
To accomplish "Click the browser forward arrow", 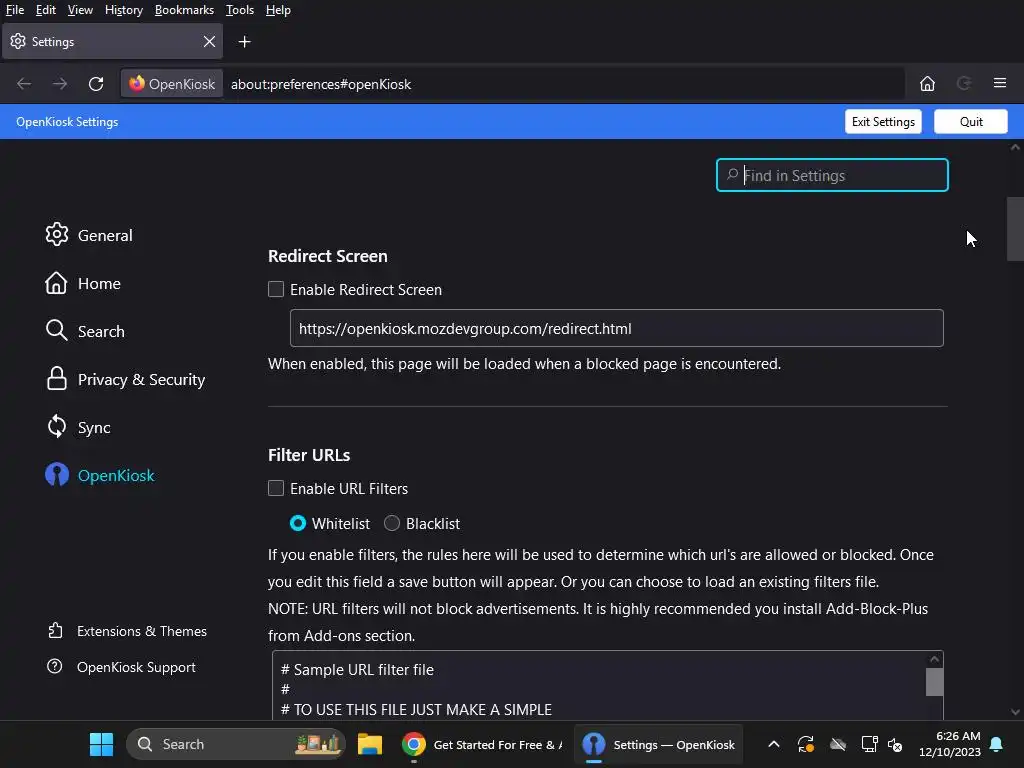I will (60, 84).
